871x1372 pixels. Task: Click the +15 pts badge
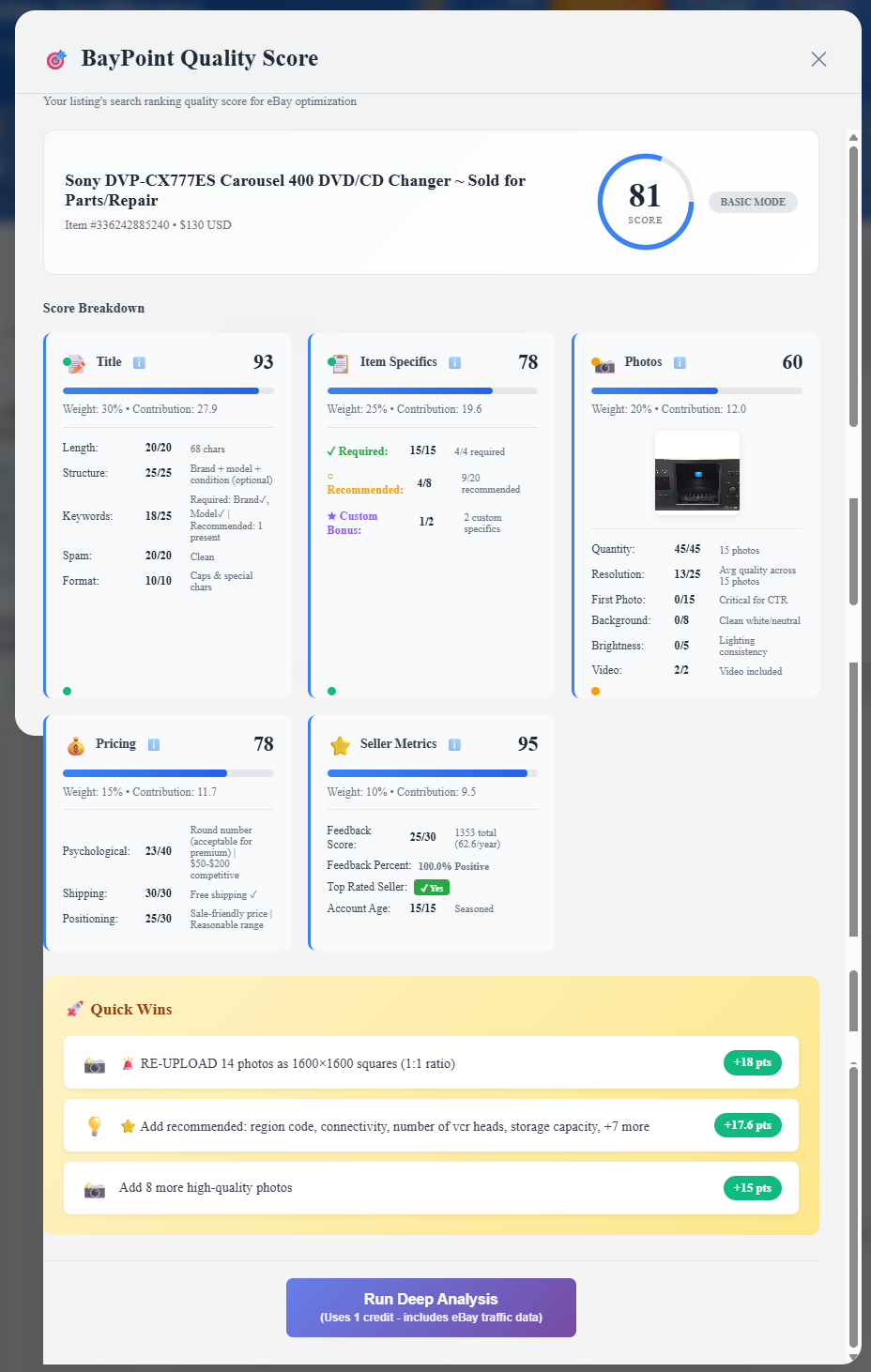[753, 1188]
